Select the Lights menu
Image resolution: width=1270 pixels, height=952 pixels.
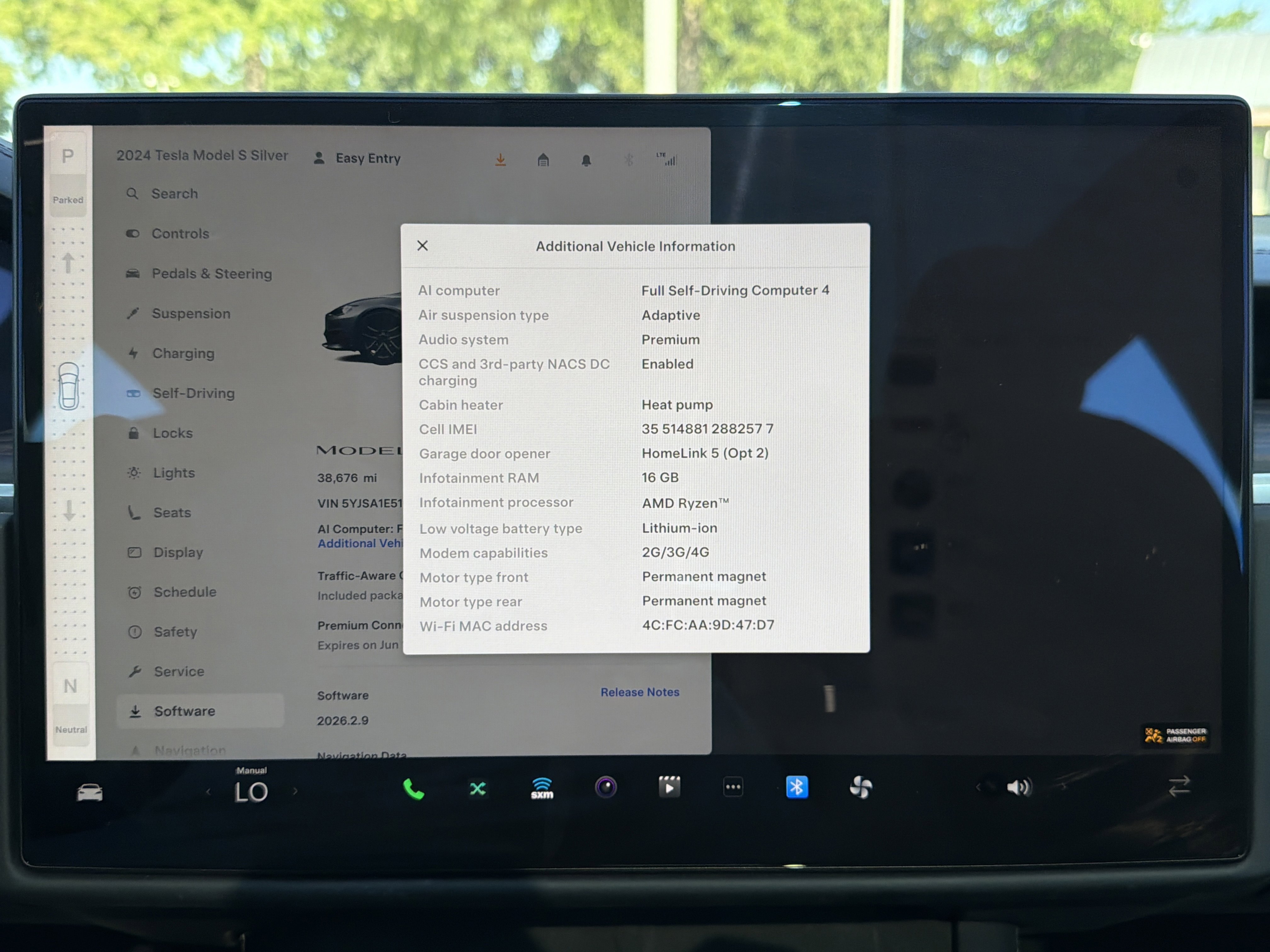click(x=161, y=473)
